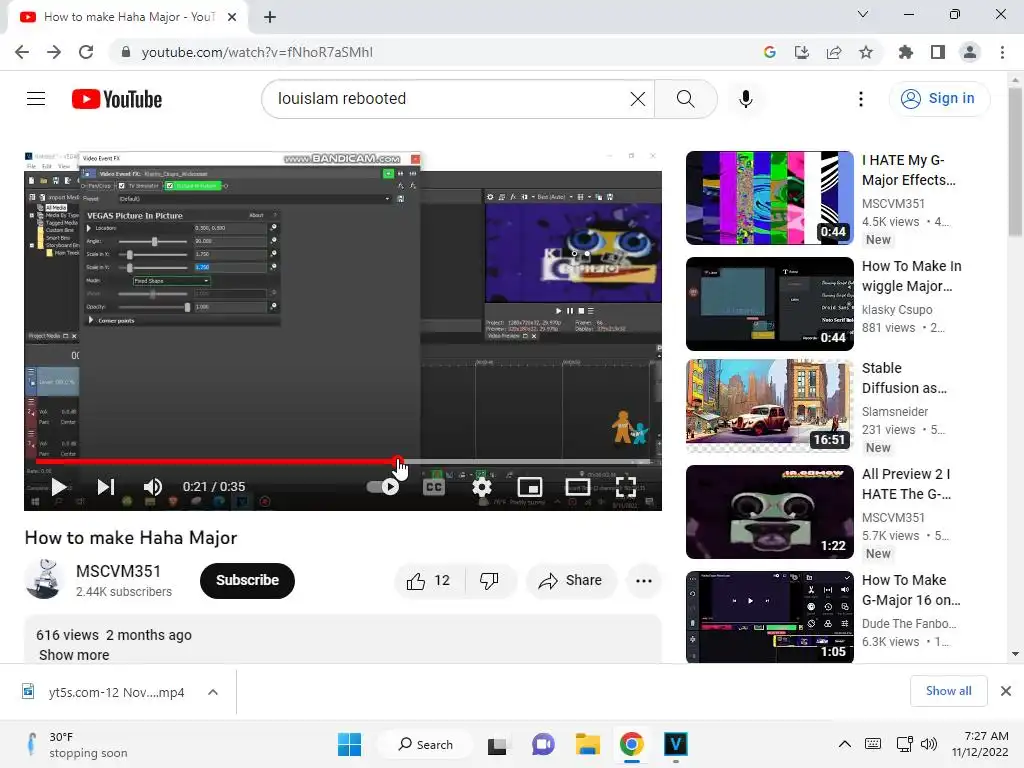Image resolution: width=1024 pixels, height=768 pixels.
Task: Close the How to make Haha Major tab
Action: [x=232, y=17]
